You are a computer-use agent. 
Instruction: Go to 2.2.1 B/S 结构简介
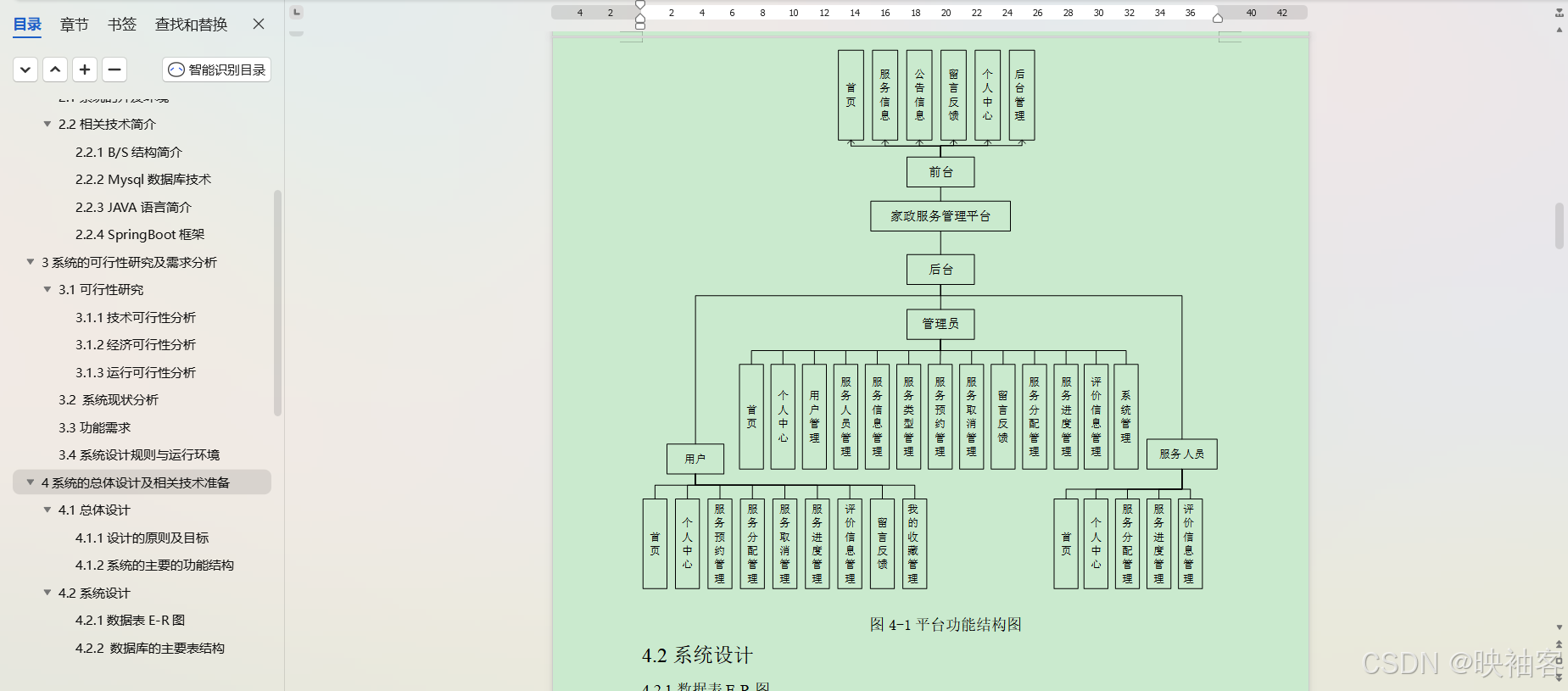click(129, 152)
